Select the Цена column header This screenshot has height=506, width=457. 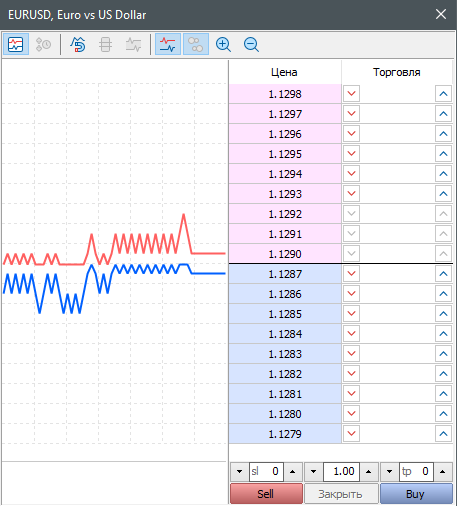284,72
